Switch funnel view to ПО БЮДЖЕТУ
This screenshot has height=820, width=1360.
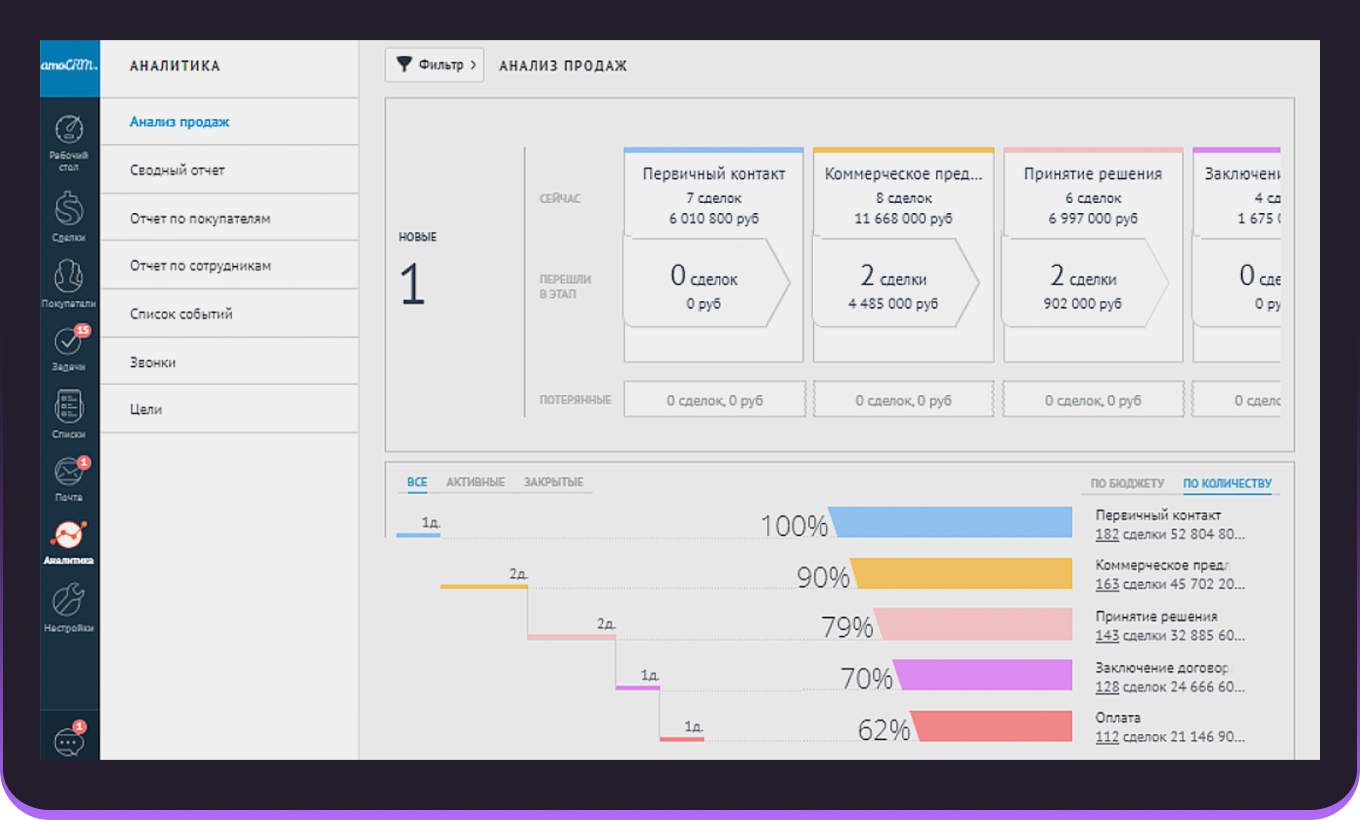(1127, 483)
